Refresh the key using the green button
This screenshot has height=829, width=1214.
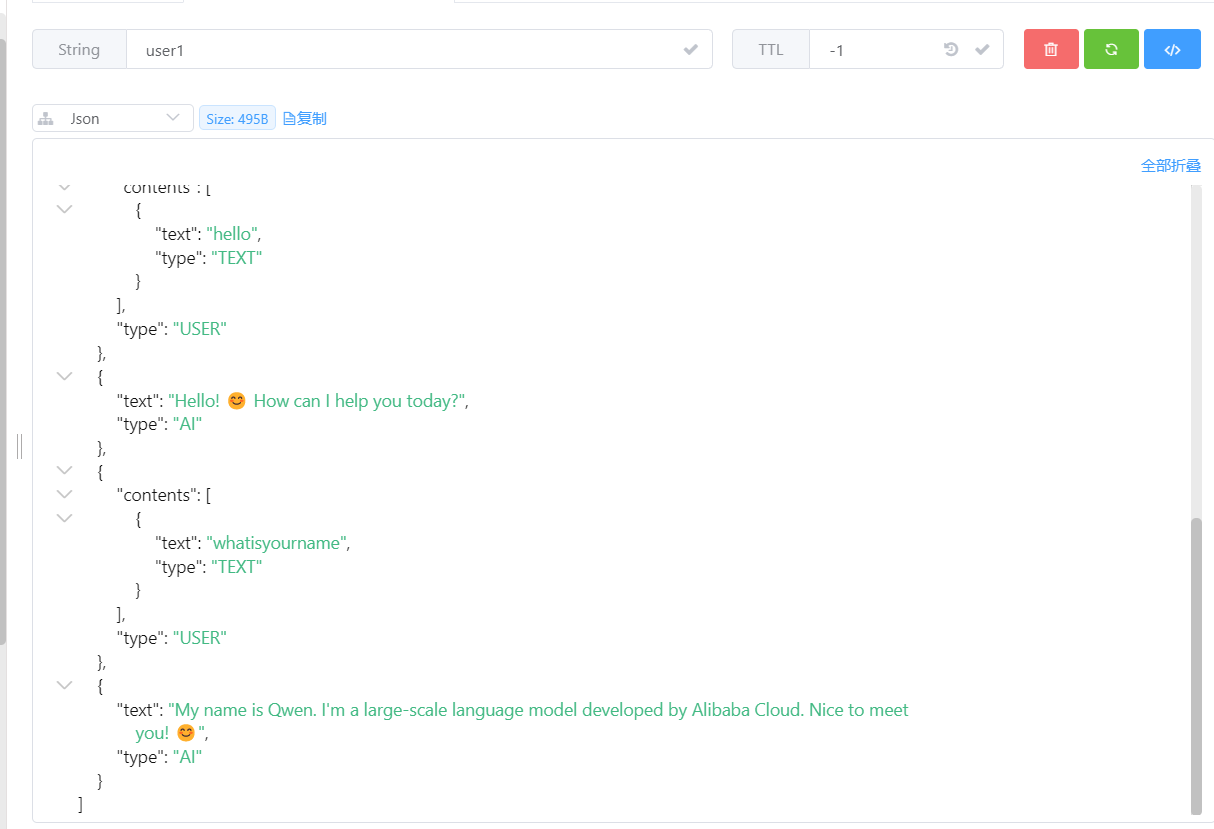point(1110,50)
